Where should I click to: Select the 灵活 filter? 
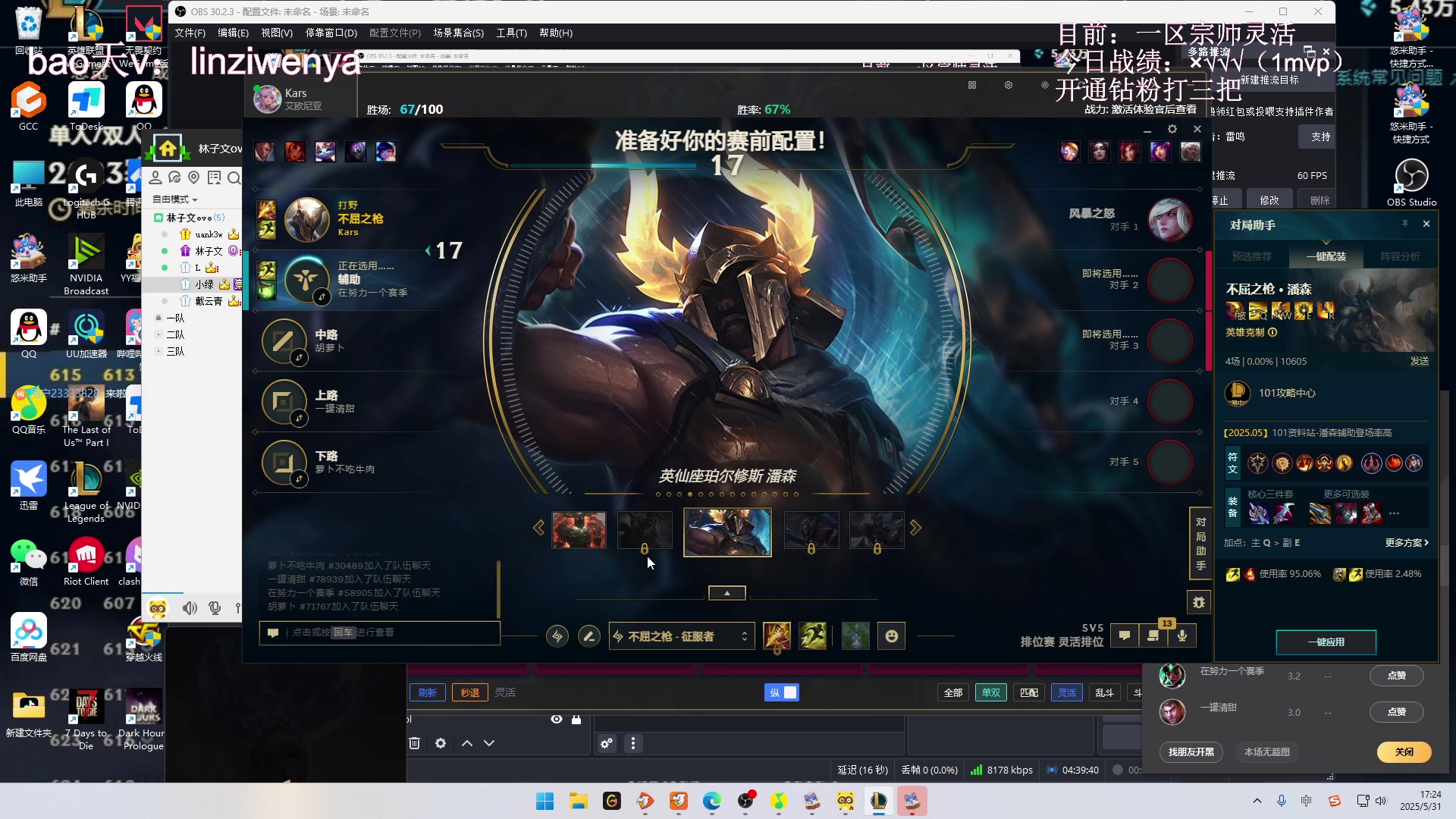coord(1067,692)
